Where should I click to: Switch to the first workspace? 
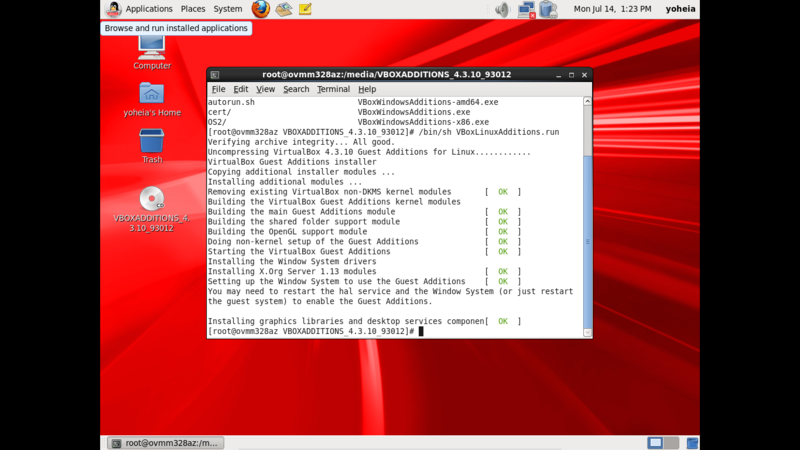(656, 443)
